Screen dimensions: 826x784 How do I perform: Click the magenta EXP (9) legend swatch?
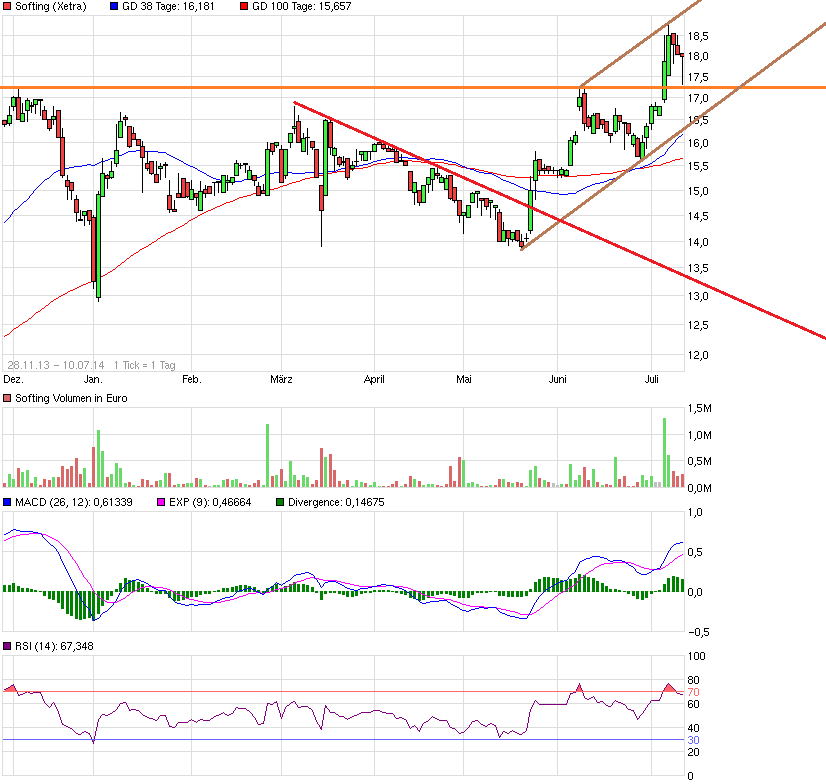click(x=161, y=502)
